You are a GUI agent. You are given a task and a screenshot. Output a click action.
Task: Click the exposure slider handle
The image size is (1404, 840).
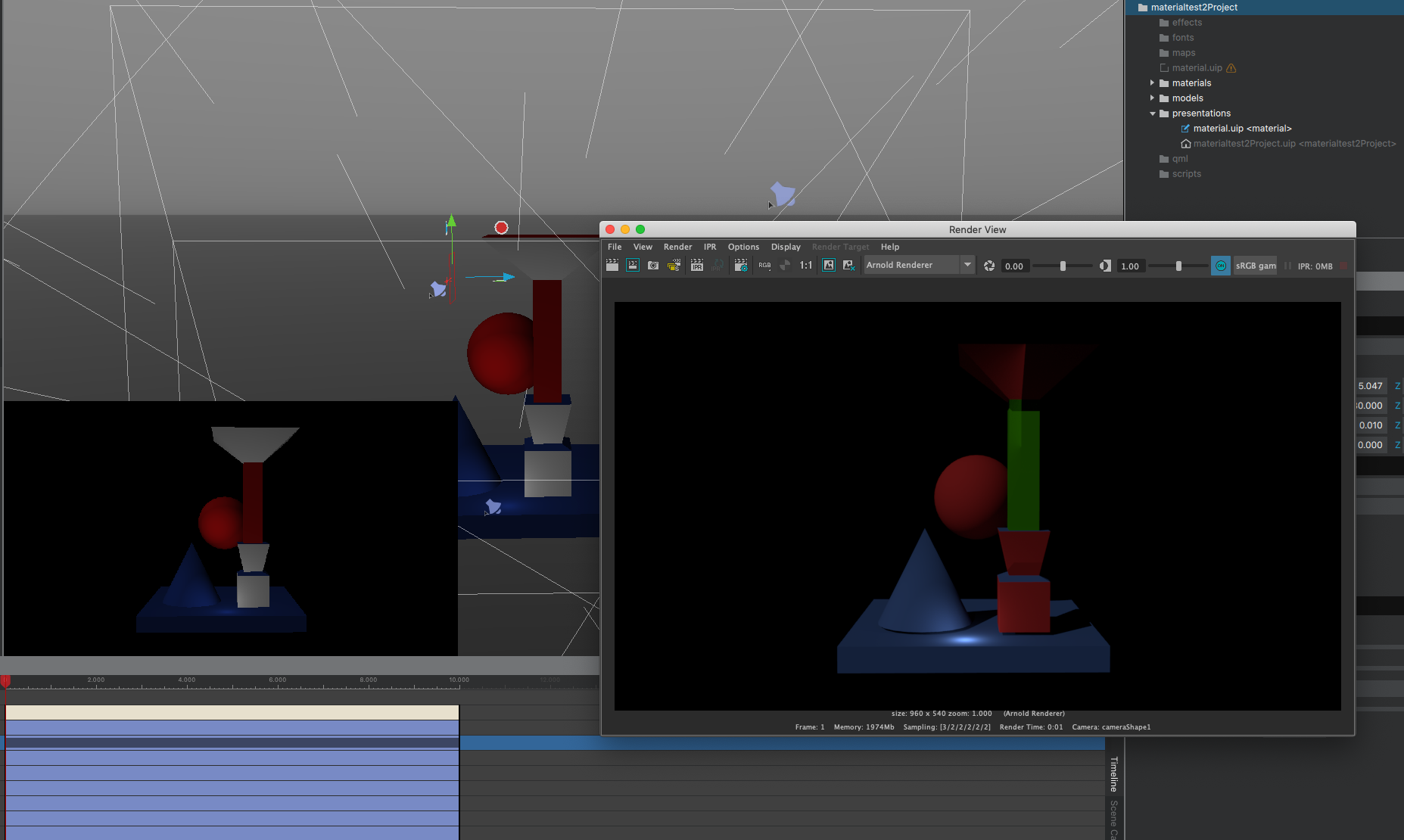click(1063, 266)
